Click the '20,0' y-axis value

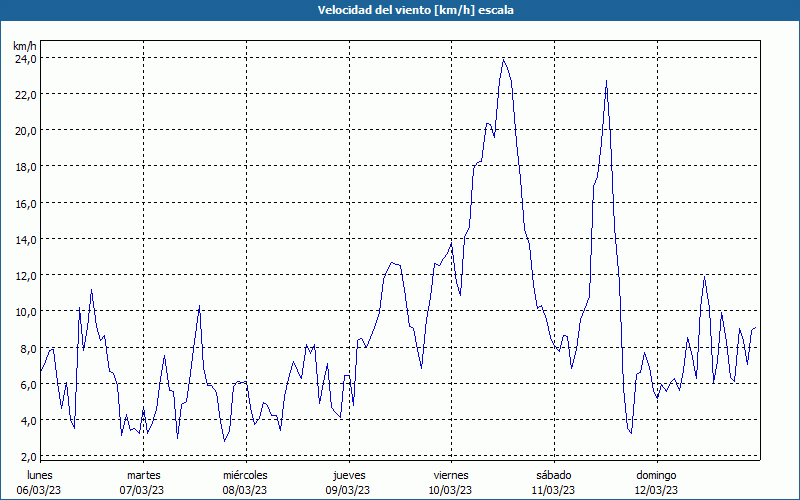click(x=26, y=131)
